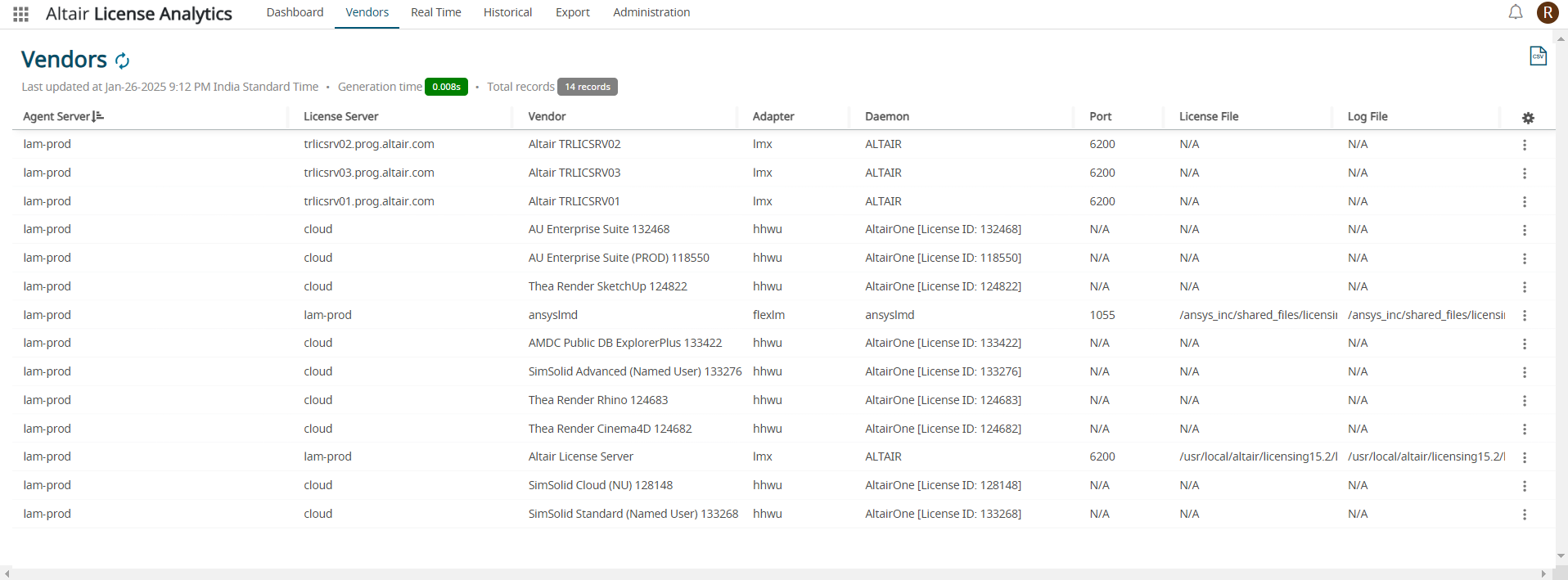Open row actions for Altair TRLICSRV02
The width and height of the screenshot is (1568, 580).
click(x=1524, y=145)
